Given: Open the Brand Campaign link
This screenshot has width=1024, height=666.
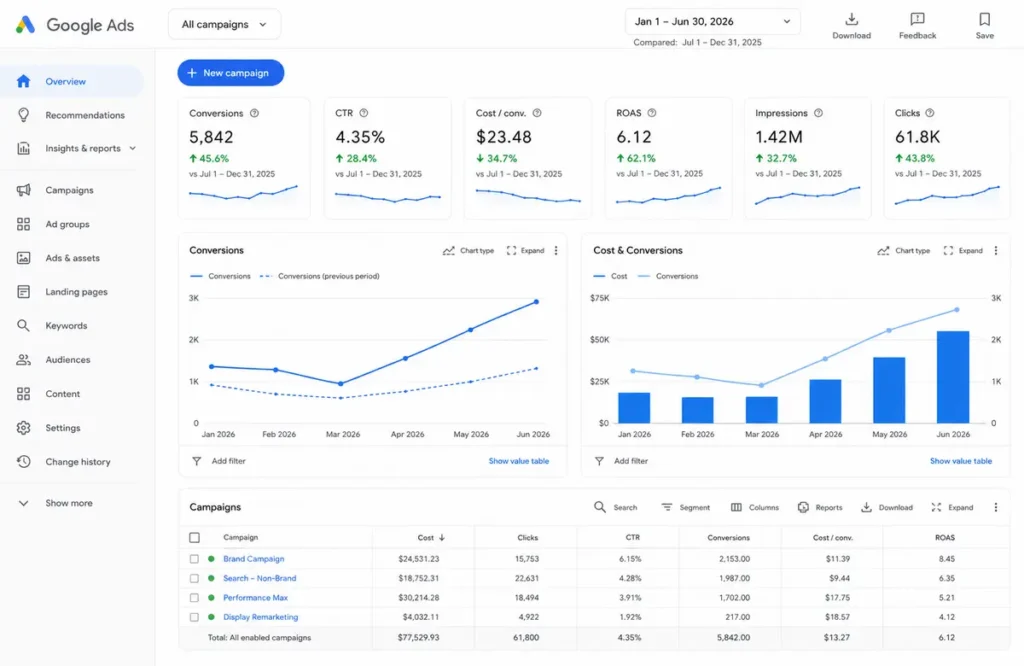Looking at the screenshot, I should 253,559.
